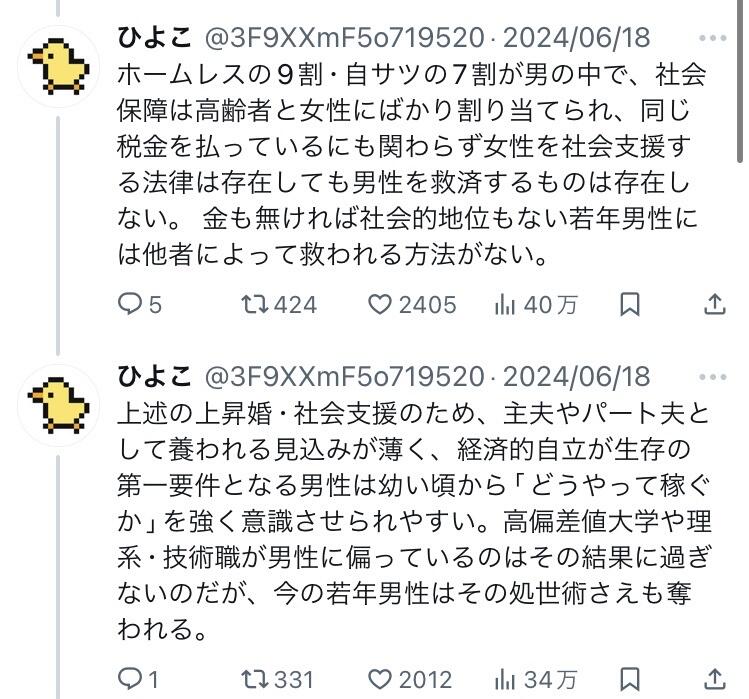Open more options menu on second tweet

[713, 377]
